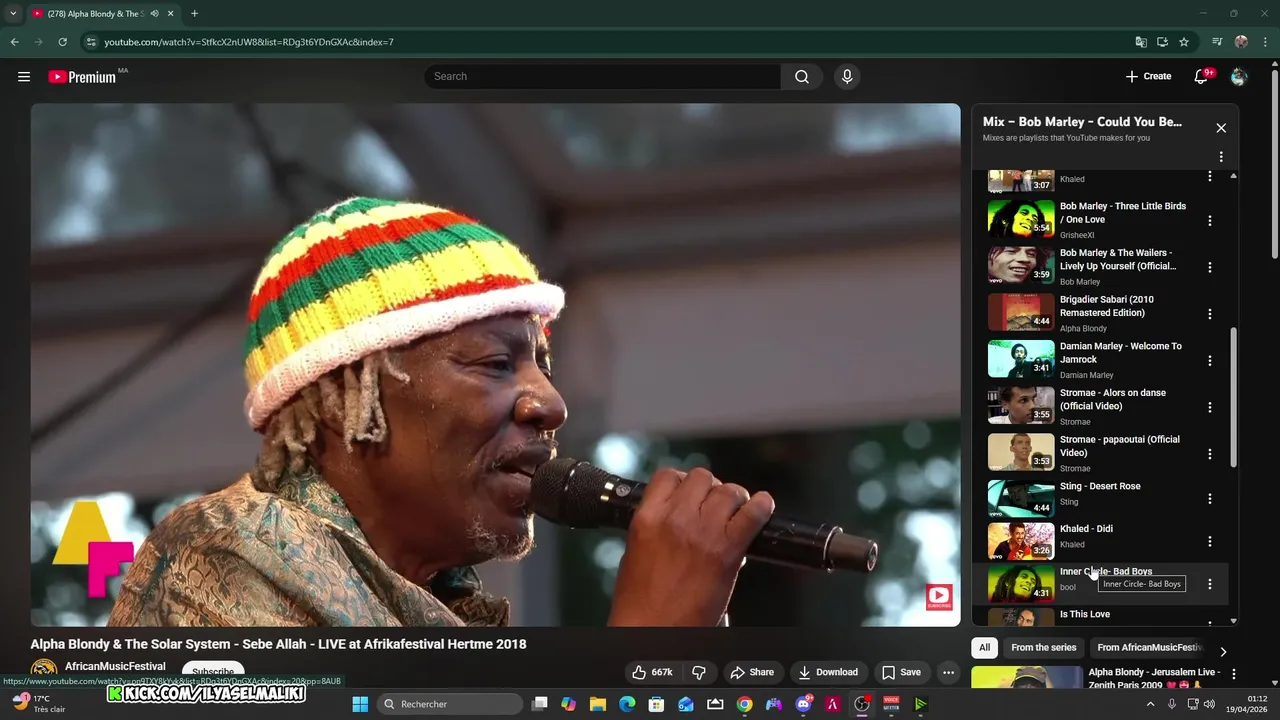Go to YouTube Premium home logo
This screenshot has height=720, width=1280.
tap(82, 77)
